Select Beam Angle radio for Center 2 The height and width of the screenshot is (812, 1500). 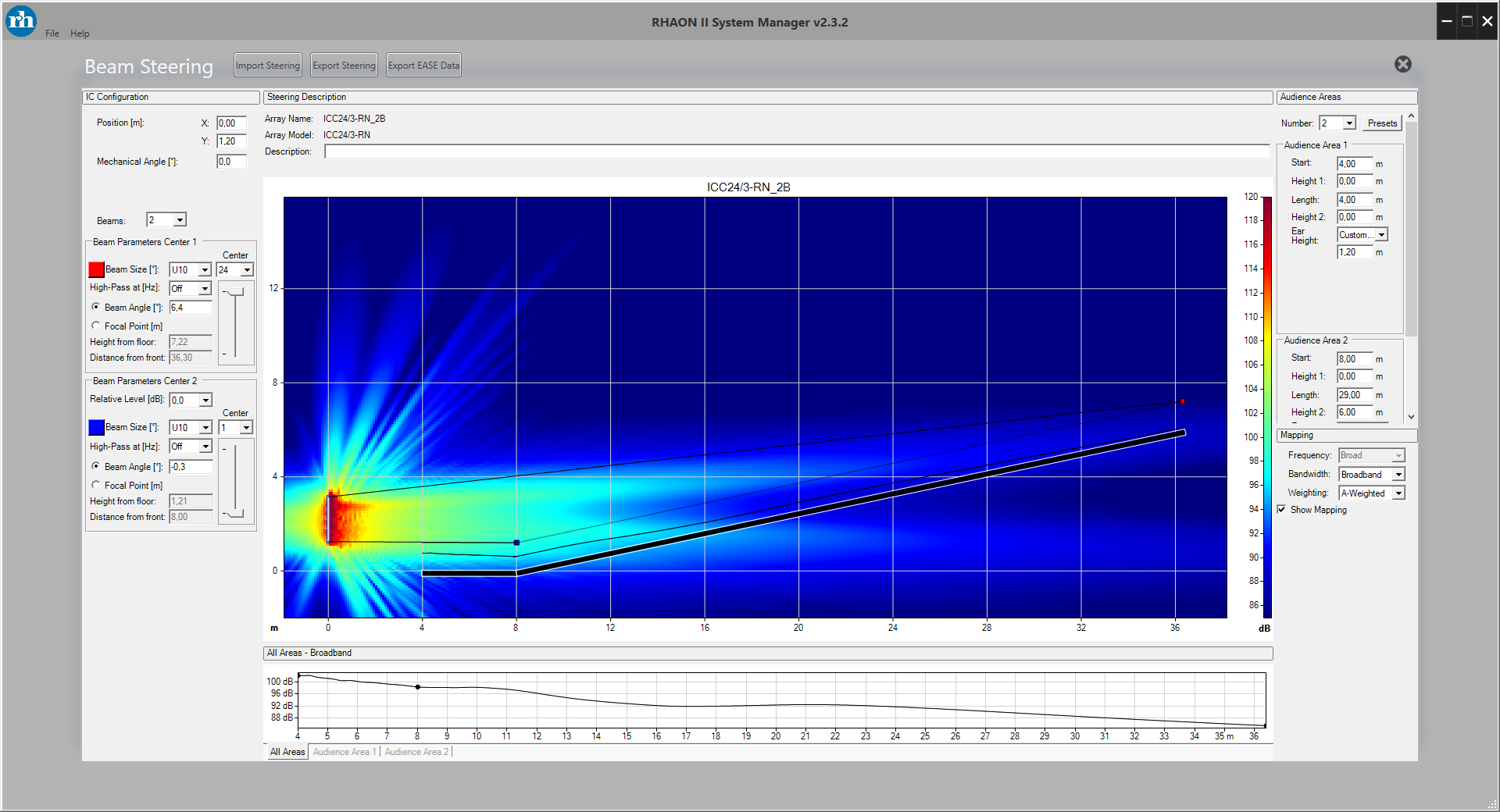pos(95,466)
